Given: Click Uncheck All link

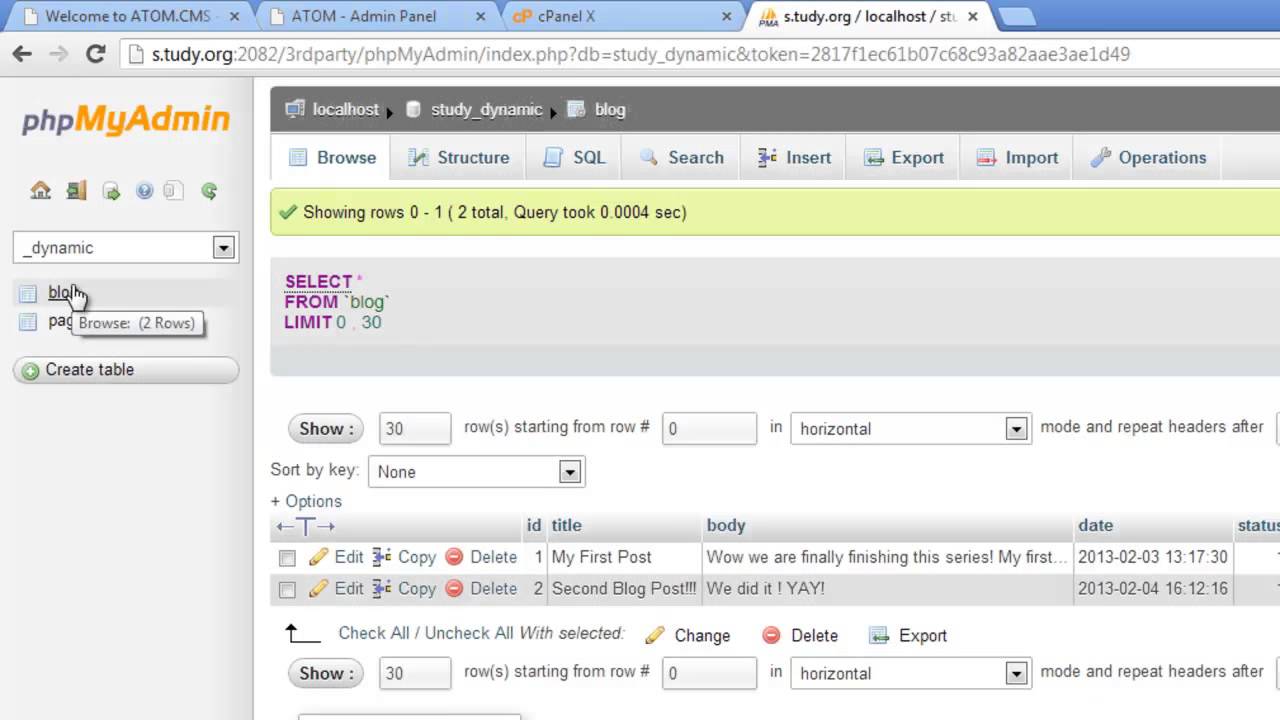Looking at the screenshot, I should click(x=469, y=633).
